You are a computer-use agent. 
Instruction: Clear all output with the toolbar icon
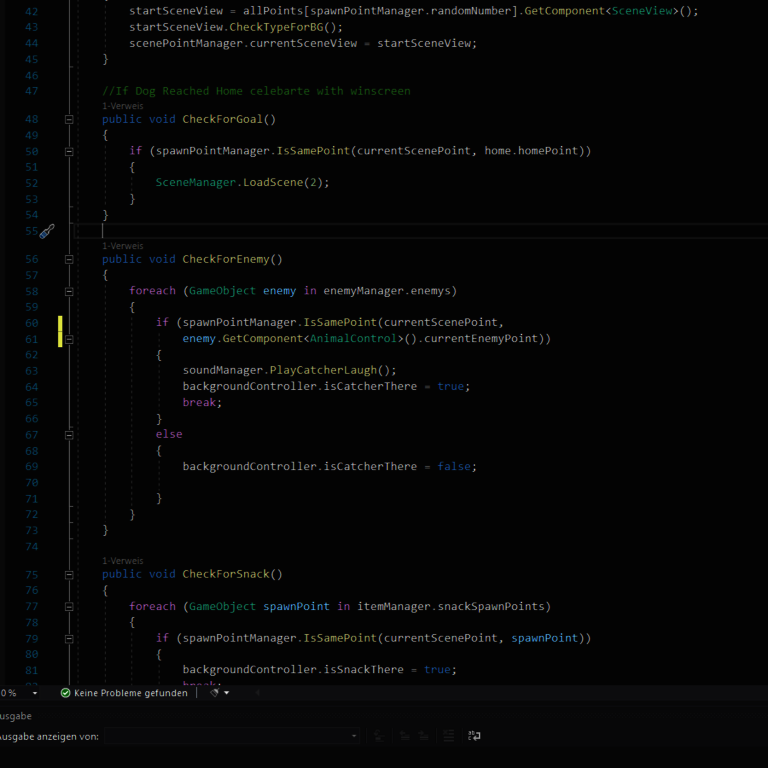[449, 736]
